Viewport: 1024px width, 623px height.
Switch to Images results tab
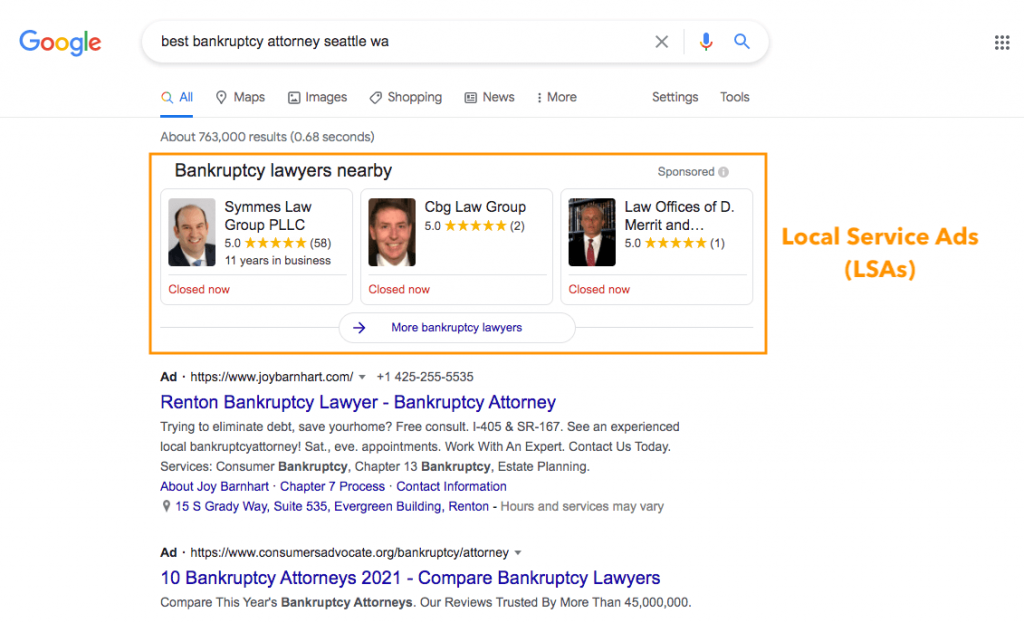pyautogui.click(x=317, y=97)
